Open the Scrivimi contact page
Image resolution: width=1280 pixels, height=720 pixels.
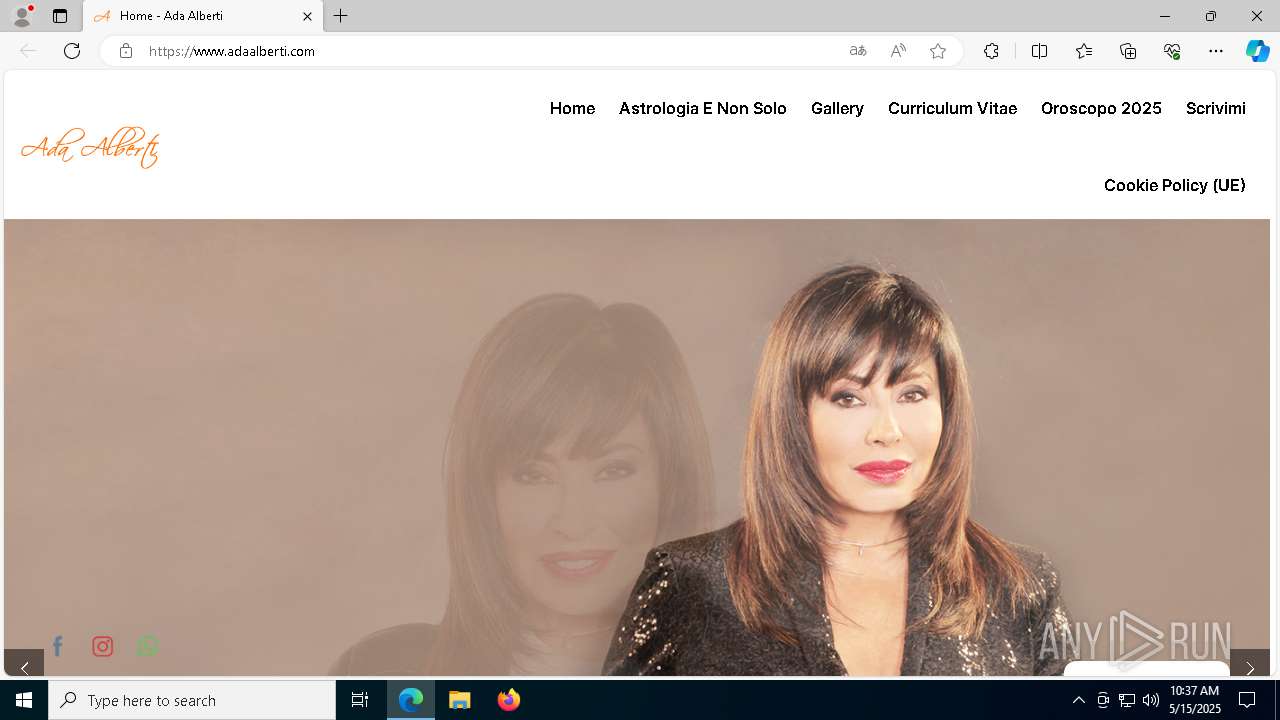click(1216, 108)
